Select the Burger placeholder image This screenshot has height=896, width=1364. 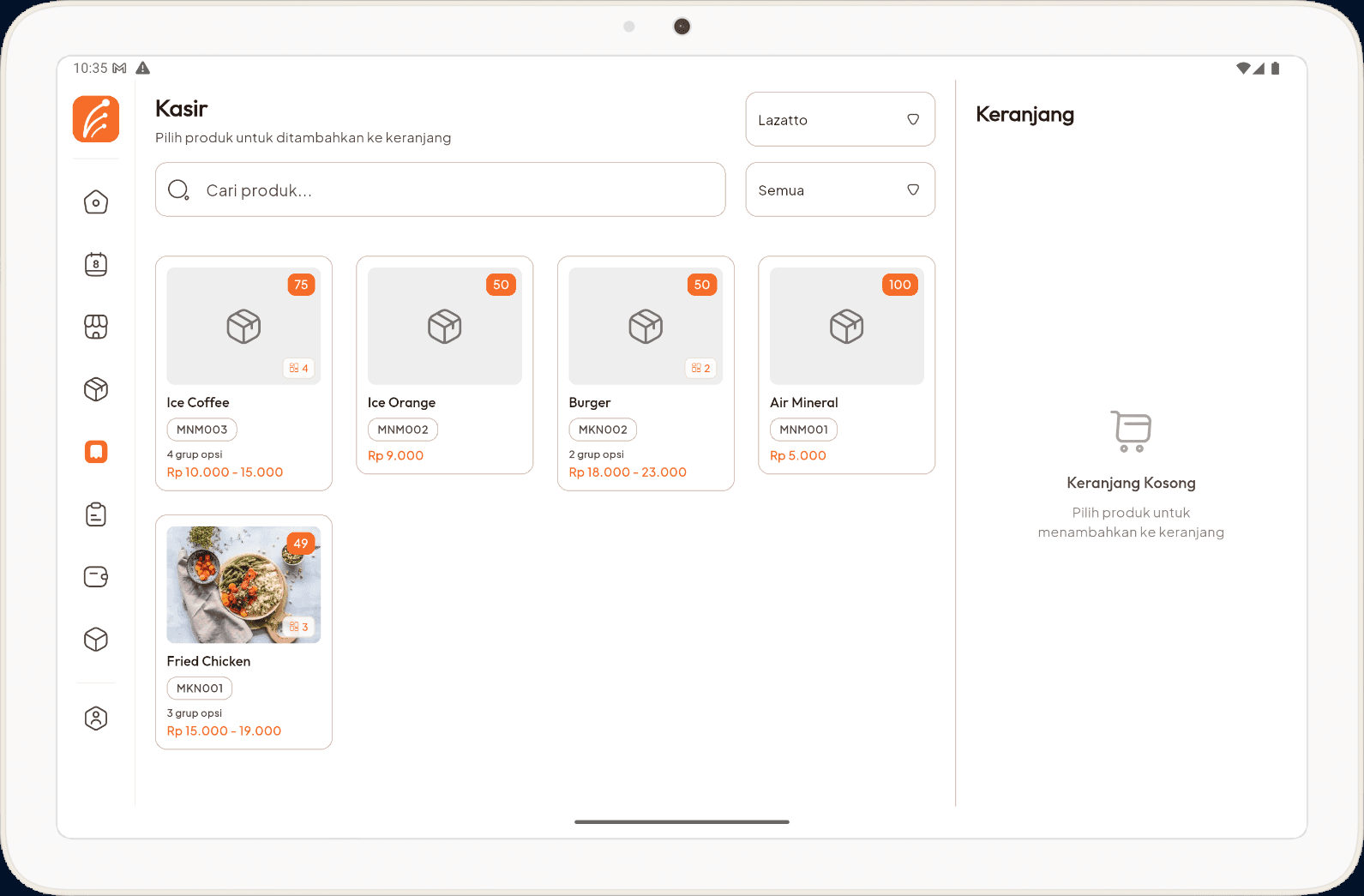pyautogui.click(x=646, y=326)
